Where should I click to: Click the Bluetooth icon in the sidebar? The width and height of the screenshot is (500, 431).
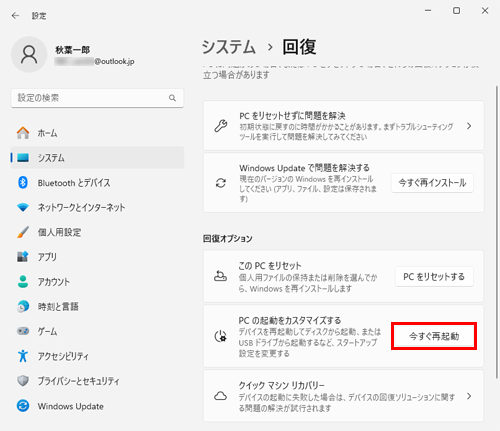[x=23, y=183]
